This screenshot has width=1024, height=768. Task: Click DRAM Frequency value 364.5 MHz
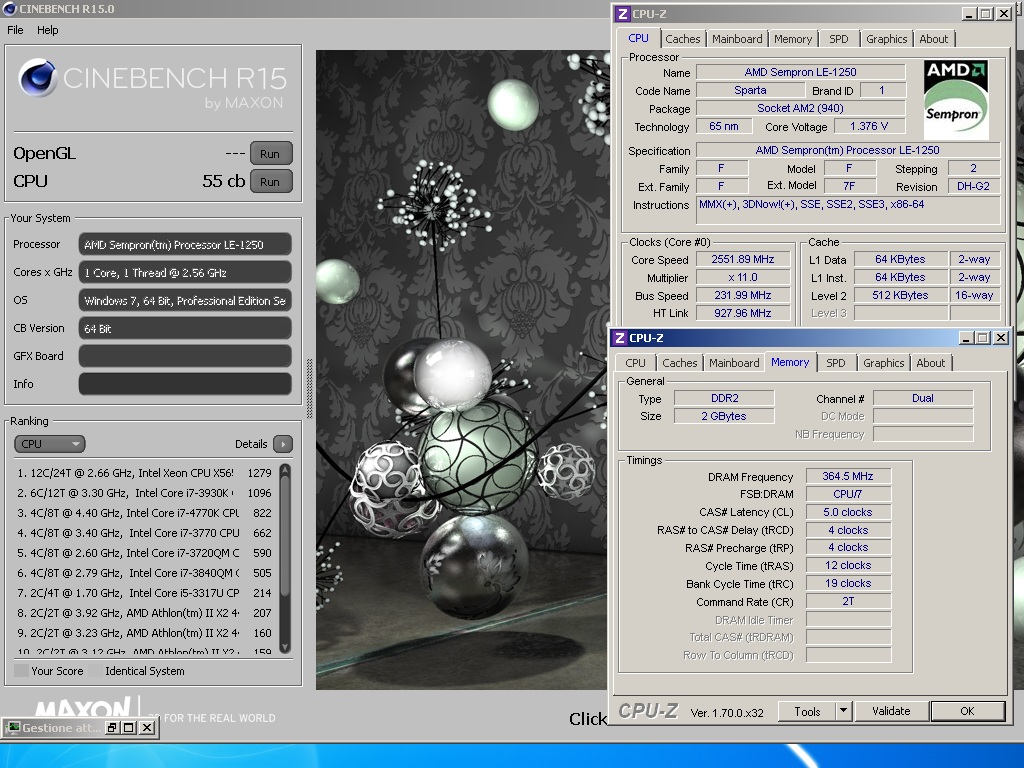(x=848, y=476)
